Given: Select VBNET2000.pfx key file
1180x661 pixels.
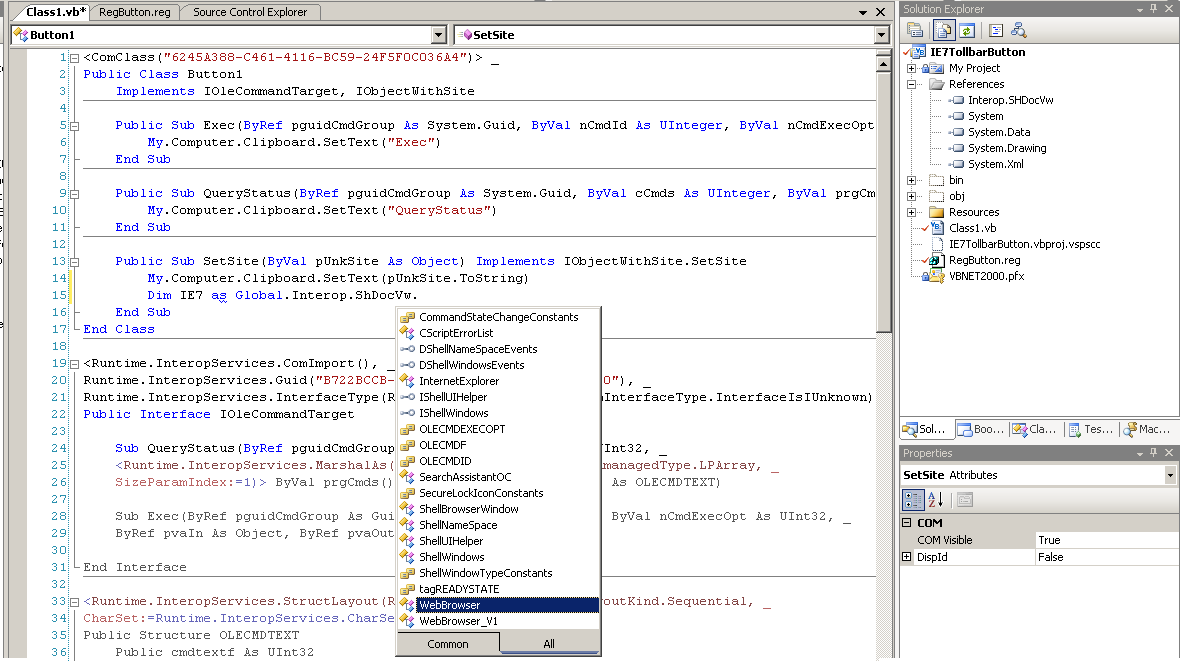Looking at the screenshot, I should point(986,276).
